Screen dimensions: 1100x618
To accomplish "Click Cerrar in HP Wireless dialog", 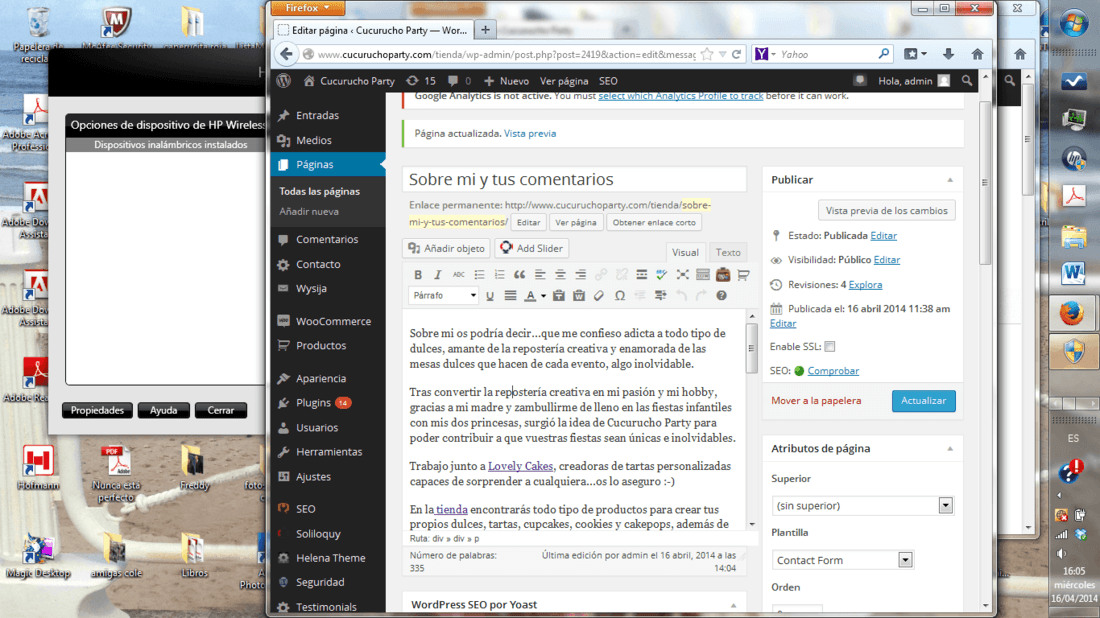I will (x=220, y=410).
